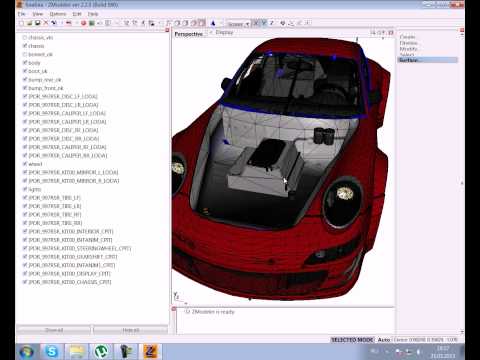This screenshot has width=480, height=360.
Task: Click the Open file folder icon
Action: 29,23
